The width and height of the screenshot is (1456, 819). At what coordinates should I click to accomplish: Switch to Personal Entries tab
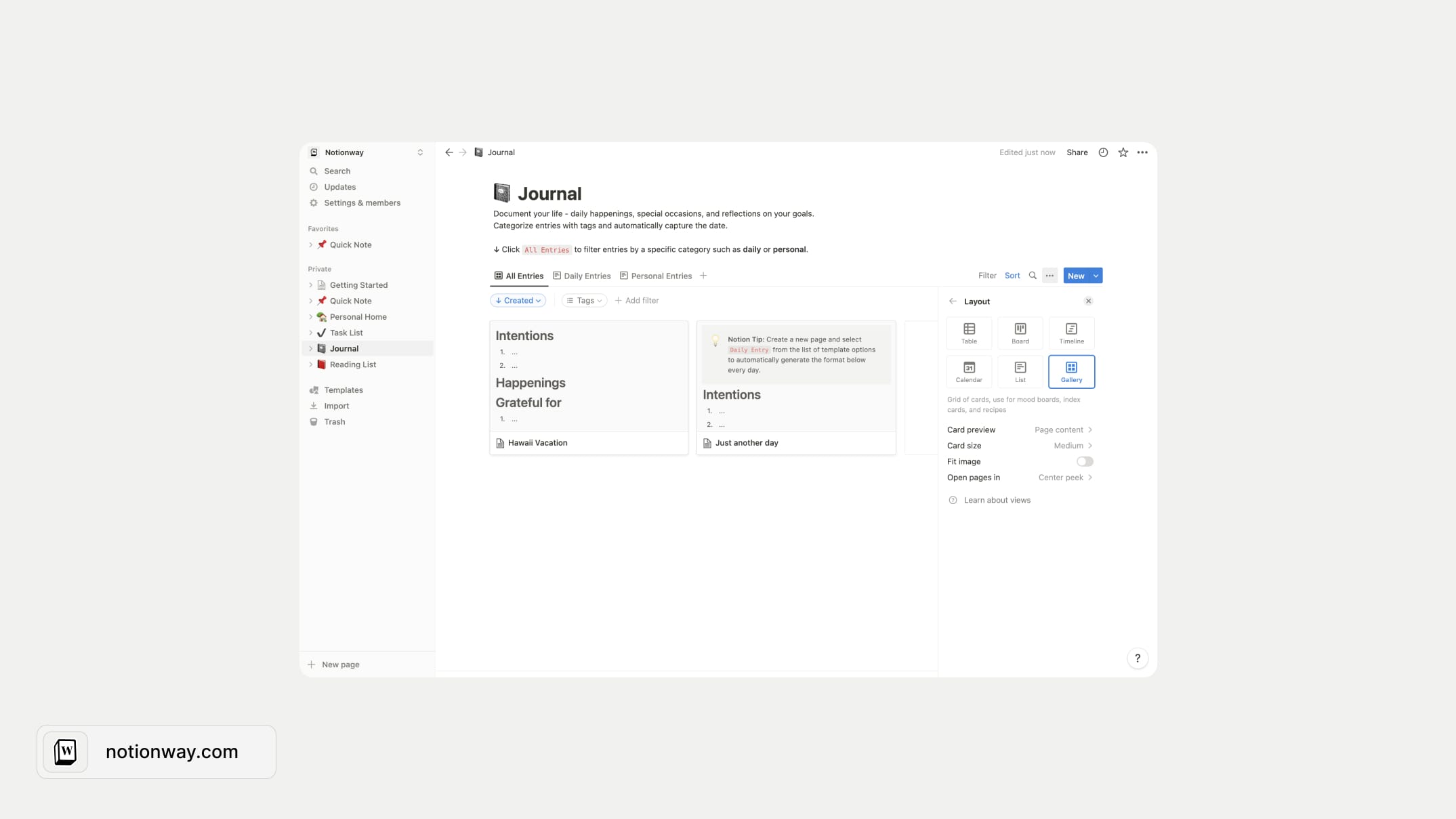tap(656, 276)
